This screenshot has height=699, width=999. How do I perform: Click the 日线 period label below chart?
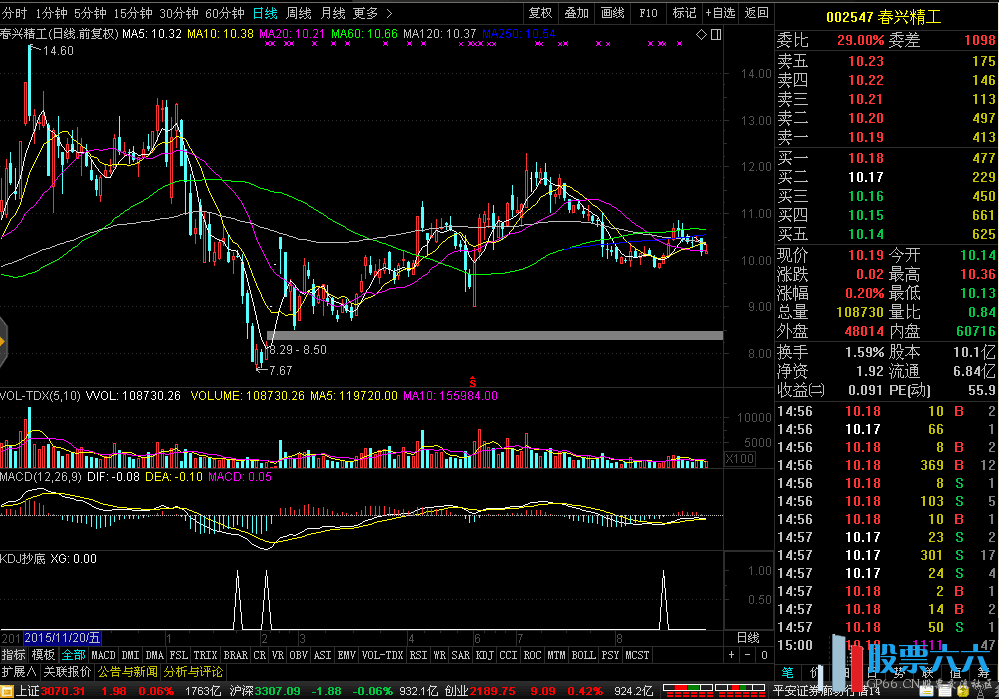(748, 638)
